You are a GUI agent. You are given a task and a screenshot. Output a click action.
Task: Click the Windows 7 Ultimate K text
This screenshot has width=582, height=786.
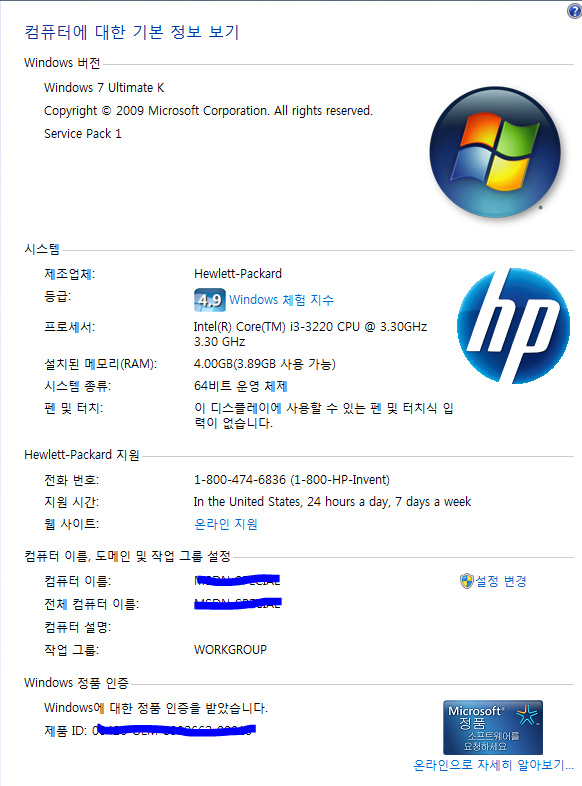click(x=104, y=88)
